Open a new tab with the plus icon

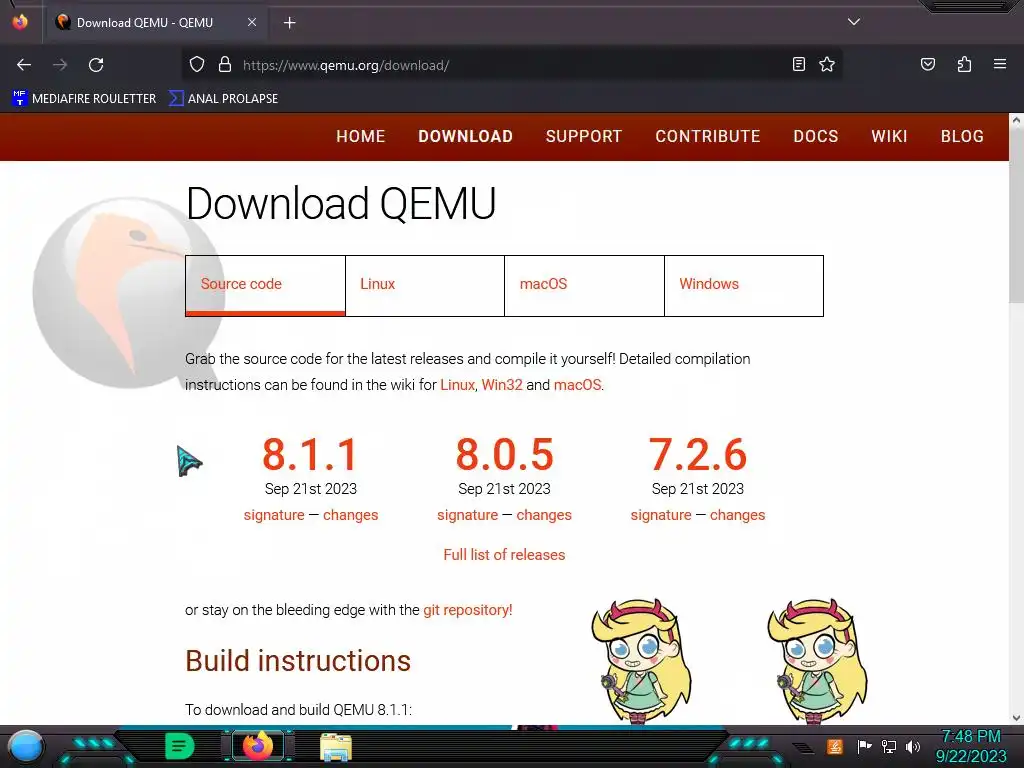point(289,23)
